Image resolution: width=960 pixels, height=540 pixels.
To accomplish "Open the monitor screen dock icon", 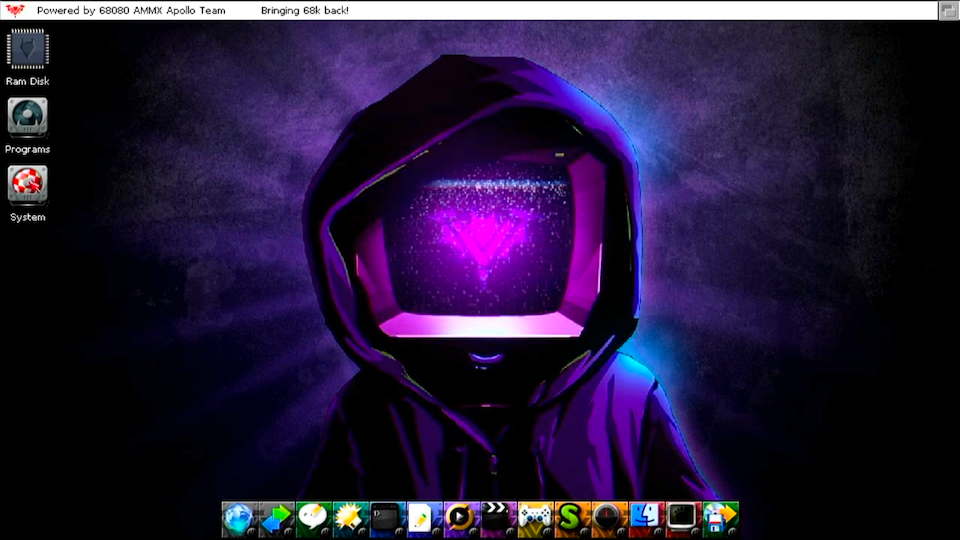I will click(684, 519).
